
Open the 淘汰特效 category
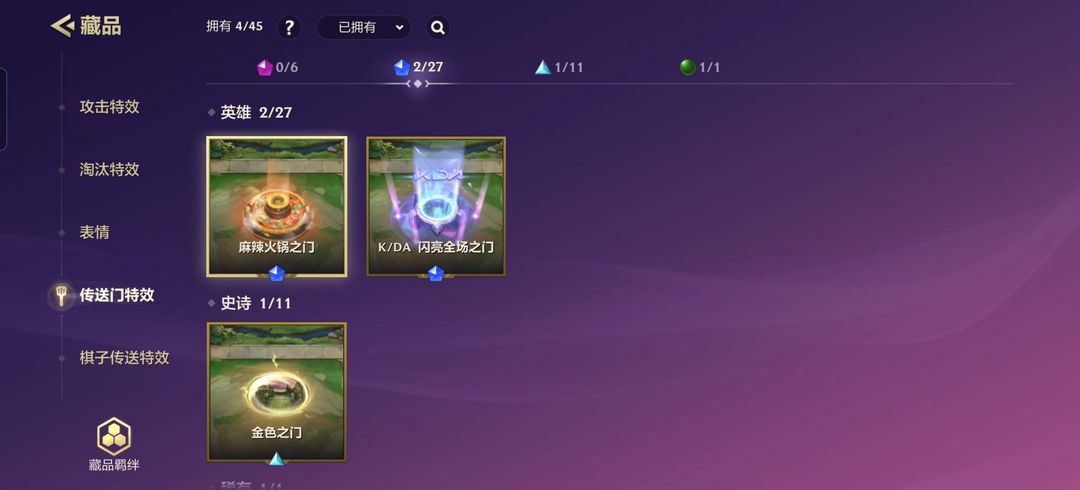coord(110,170)
